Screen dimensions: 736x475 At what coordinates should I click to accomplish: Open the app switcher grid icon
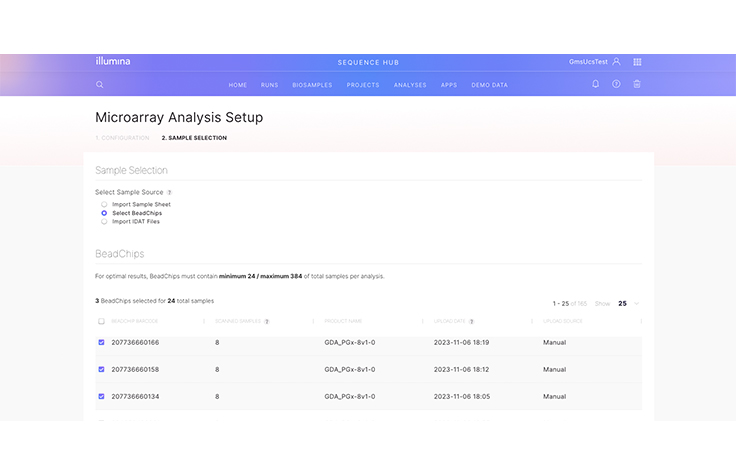pos(637,62)
